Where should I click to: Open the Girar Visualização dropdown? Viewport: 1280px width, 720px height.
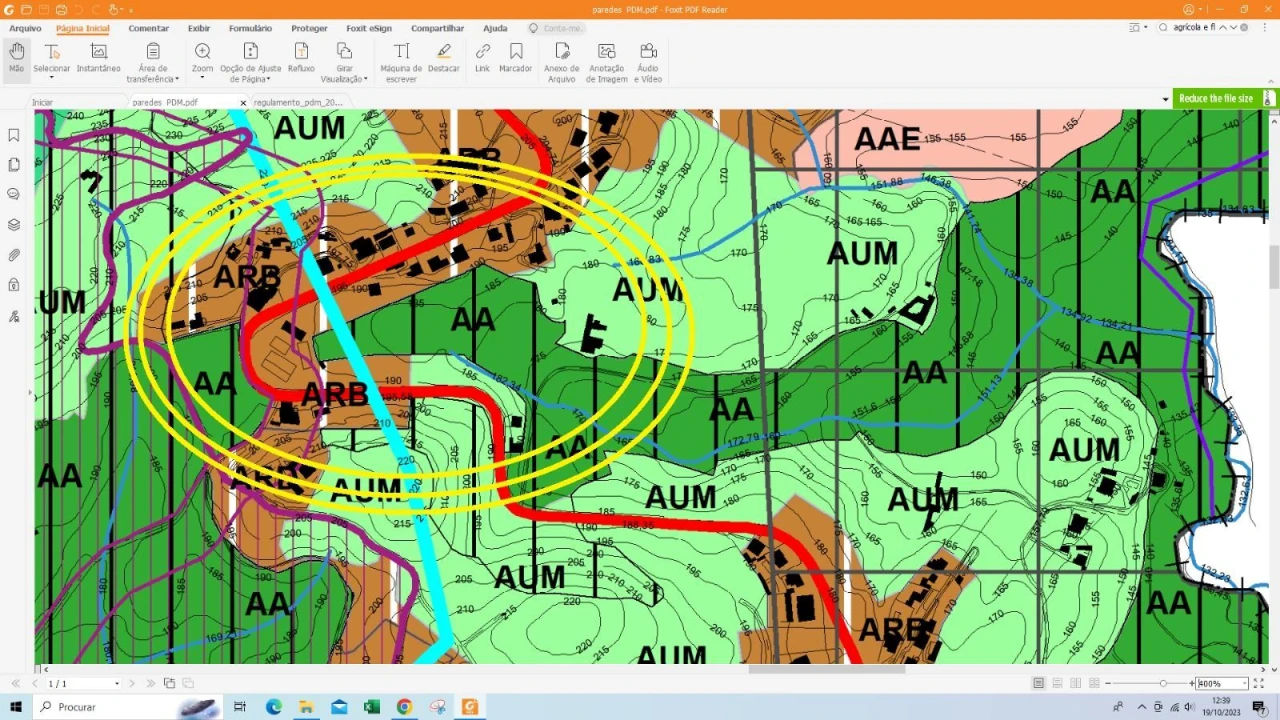pos(344,62)
